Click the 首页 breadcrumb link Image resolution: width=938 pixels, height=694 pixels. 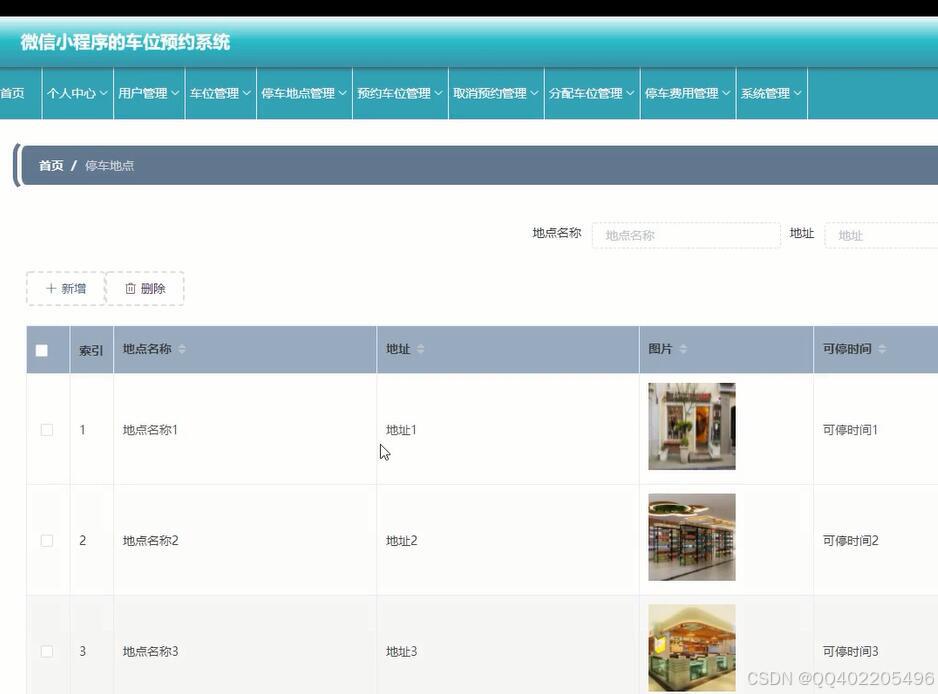coord(51,165)
